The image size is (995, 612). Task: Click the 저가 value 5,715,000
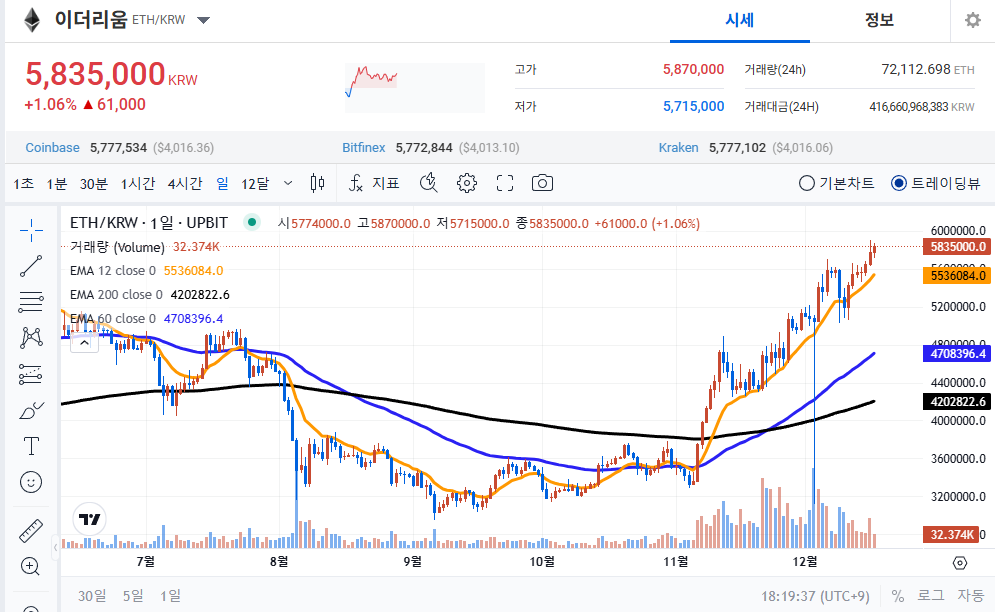(x=693, y=106)
